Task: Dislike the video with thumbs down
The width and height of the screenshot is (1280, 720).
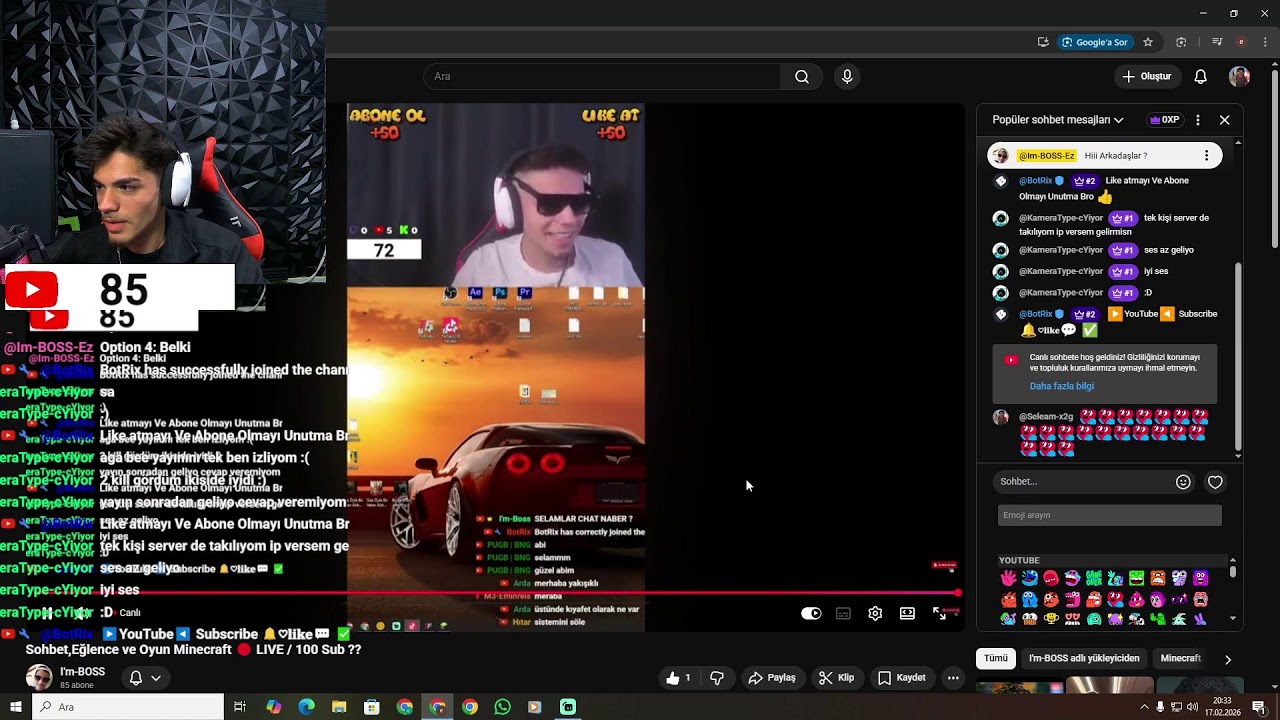Action: pos(717,678)
